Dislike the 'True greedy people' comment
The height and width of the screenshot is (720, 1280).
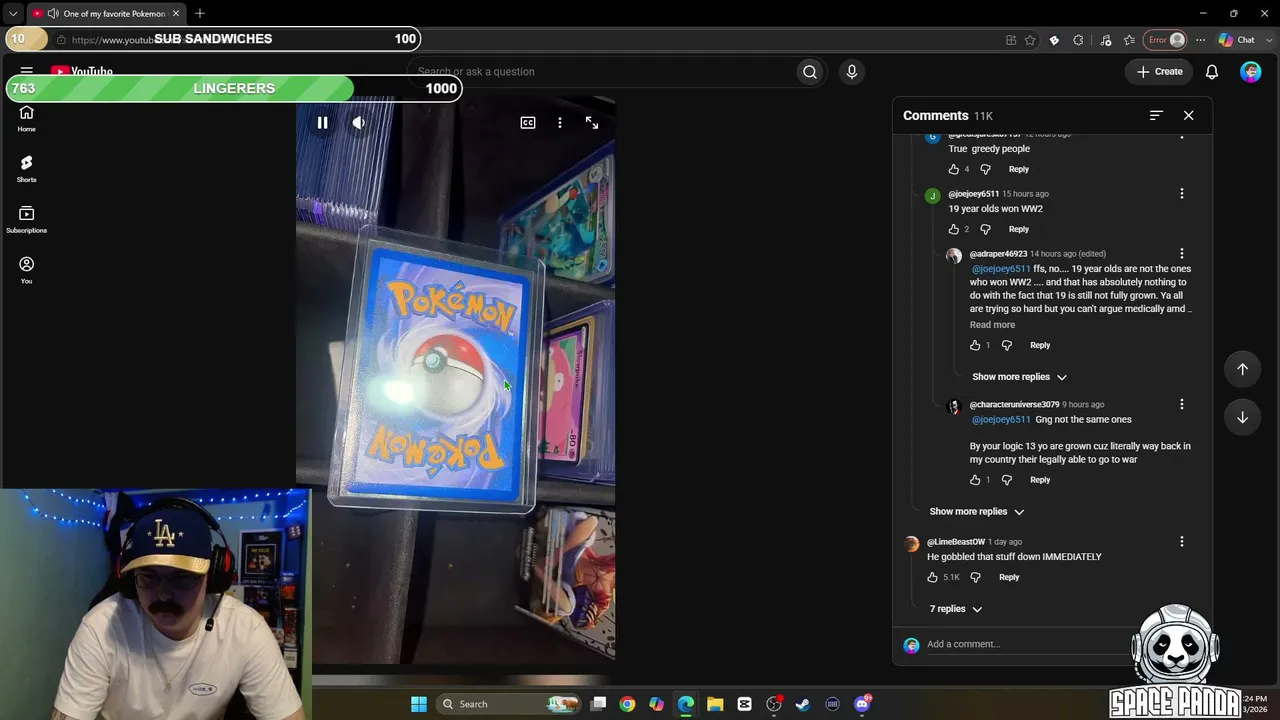click(x=985, y=170)
